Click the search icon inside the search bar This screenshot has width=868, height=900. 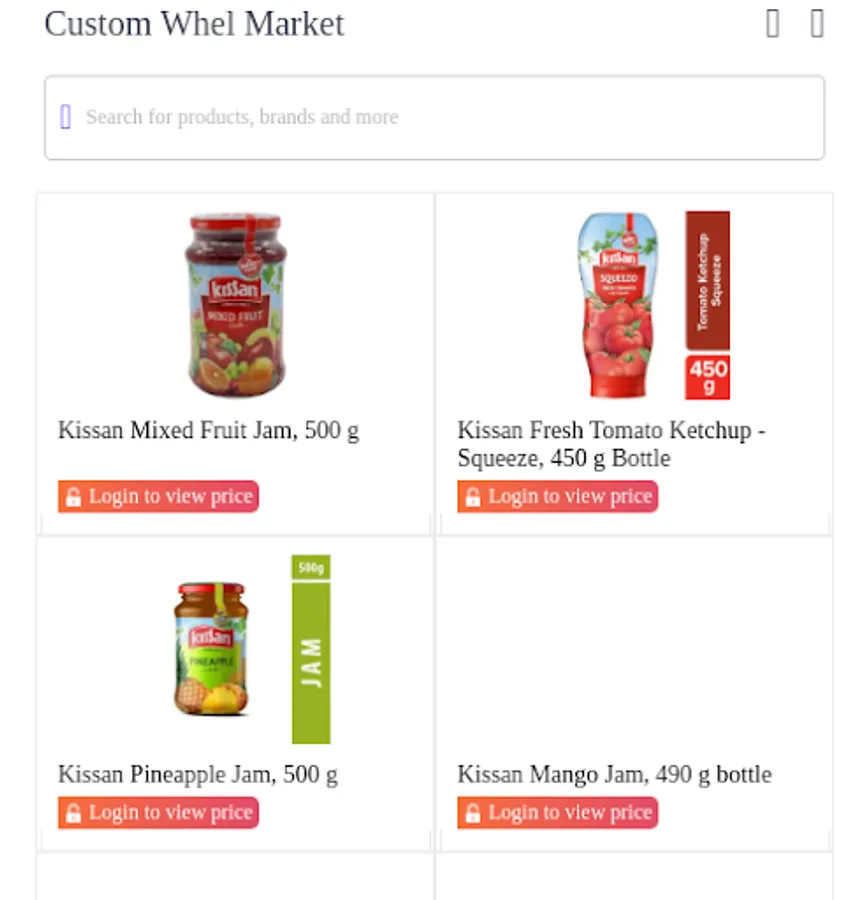tap(65, 117)
